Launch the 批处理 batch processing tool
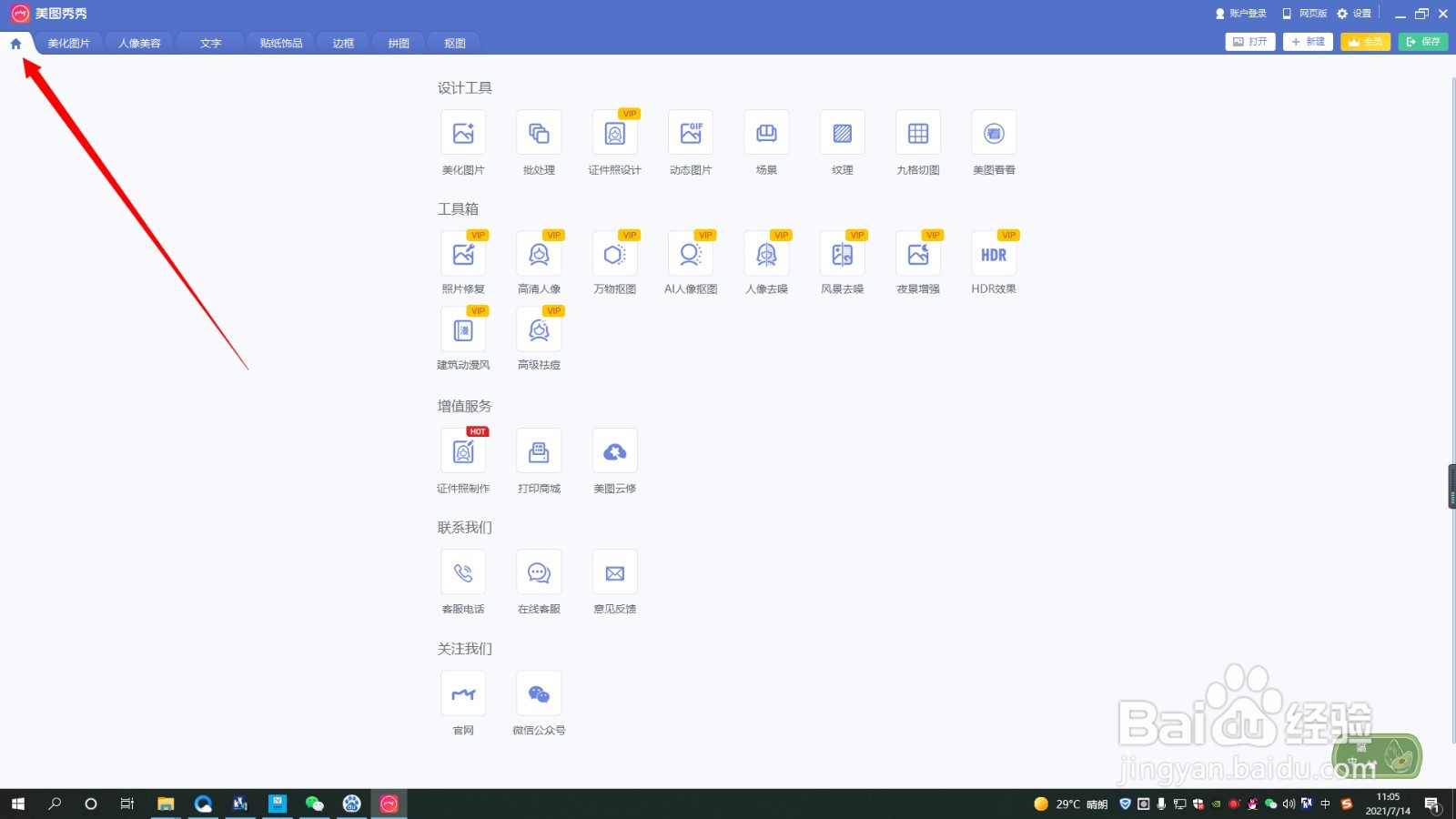 [539, 133]
